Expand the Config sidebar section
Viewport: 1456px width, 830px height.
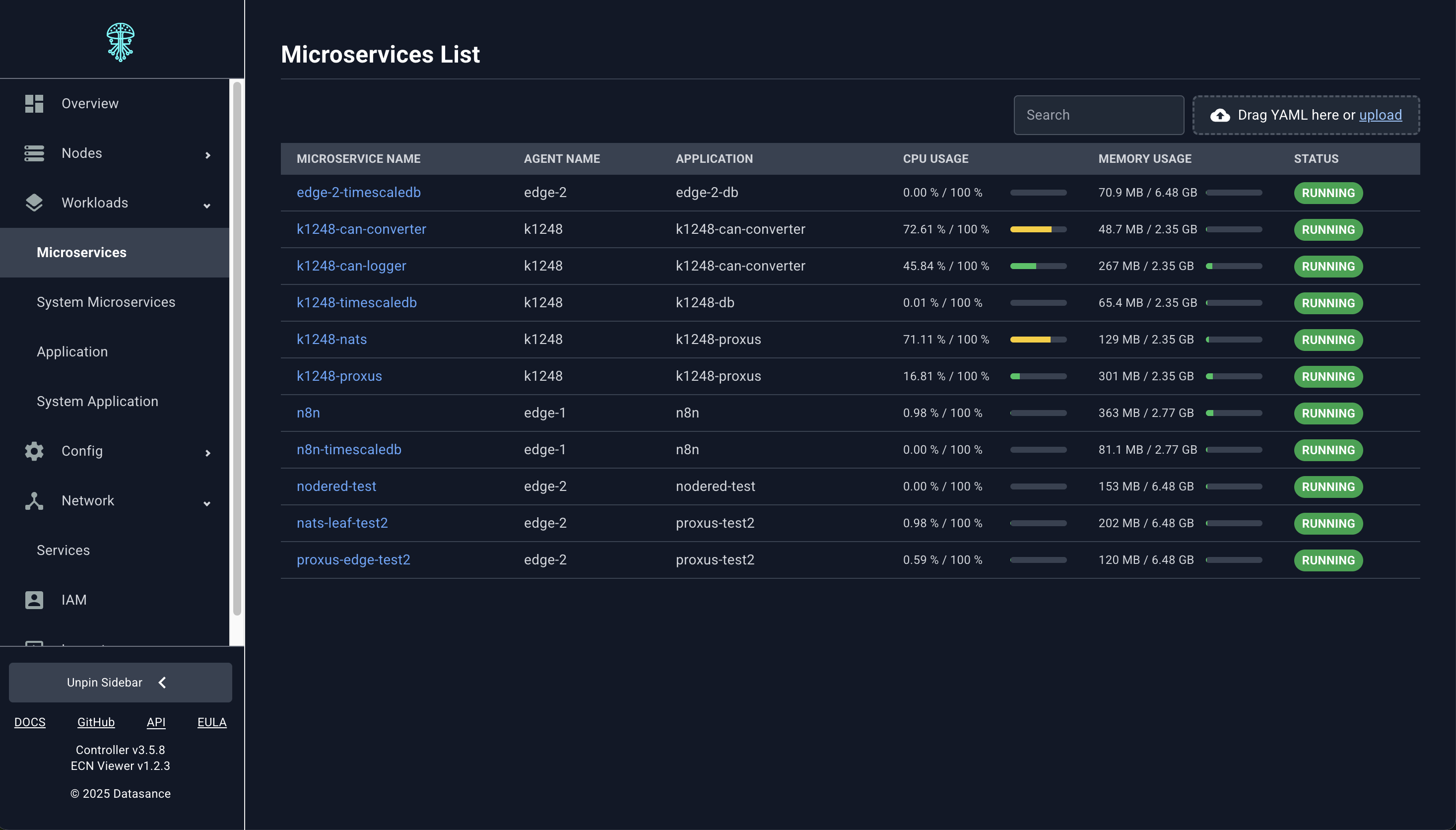click(x=208, y=453)
